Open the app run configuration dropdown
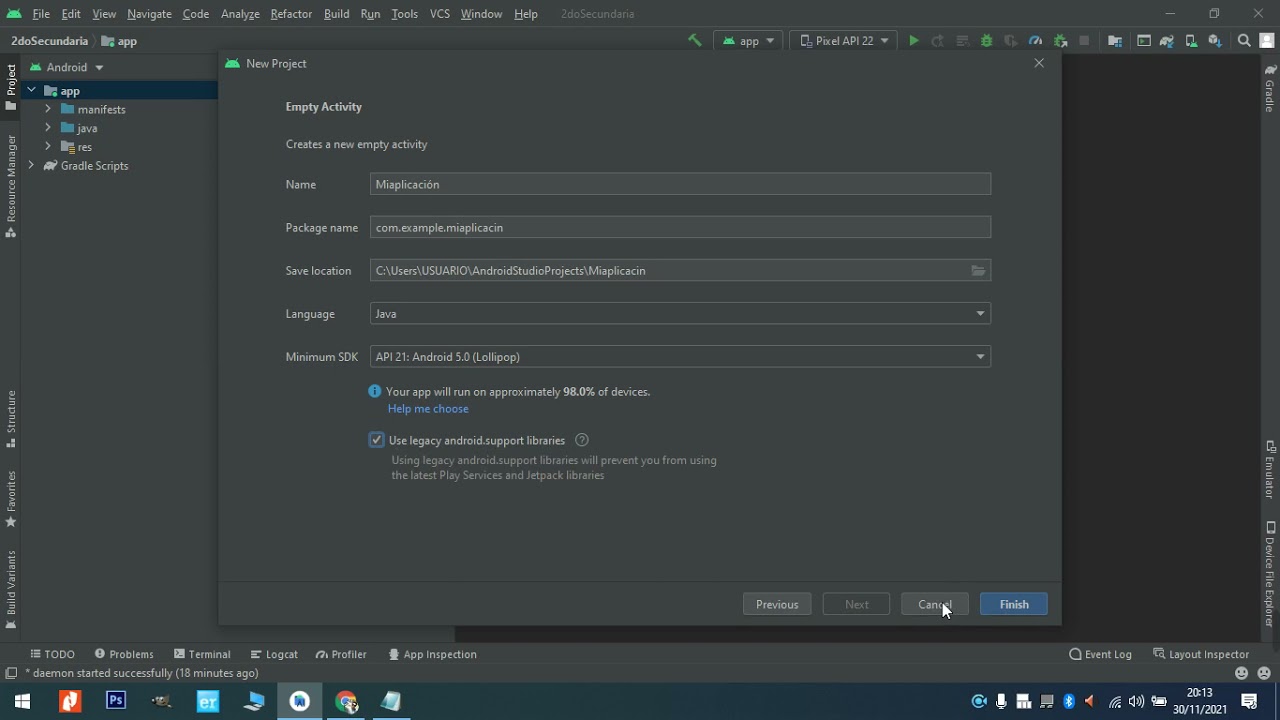The image size is (1280, 720). 749,41
